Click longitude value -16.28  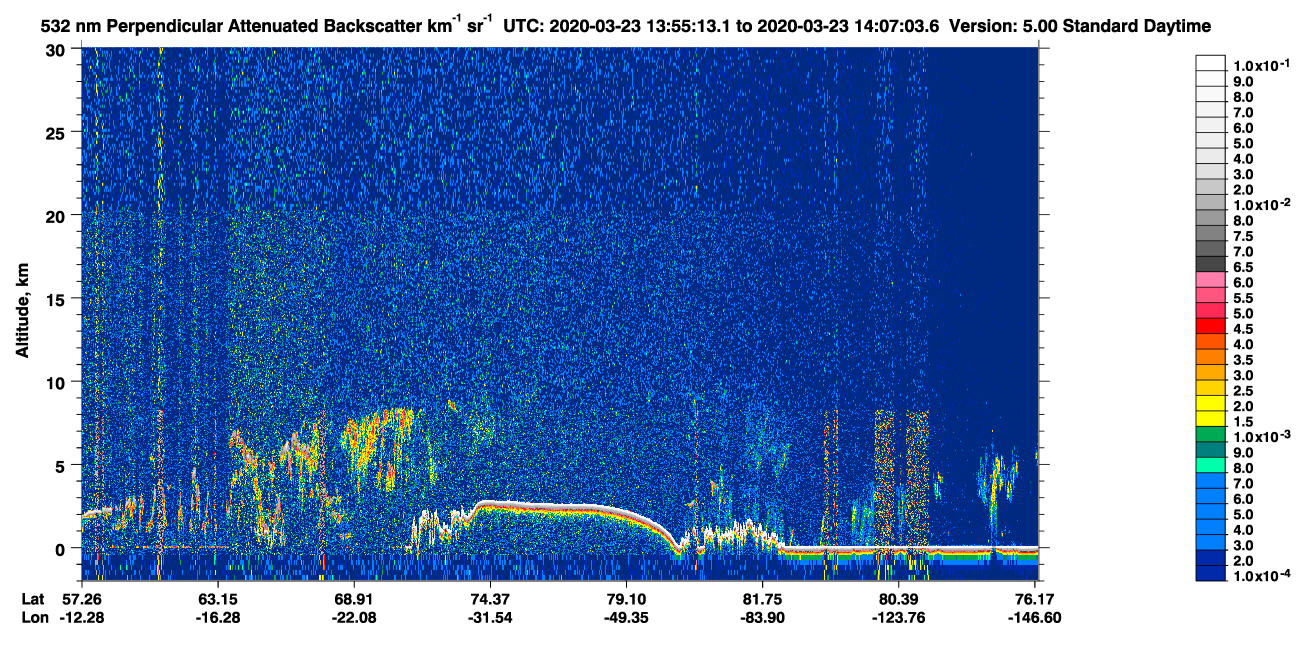[x=218, y=618]
